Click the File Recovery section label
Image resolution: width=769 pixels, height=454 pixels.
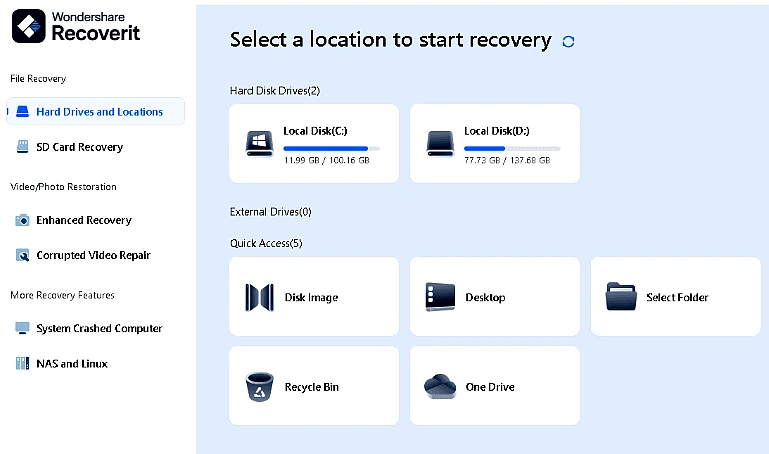coord(38,78)
